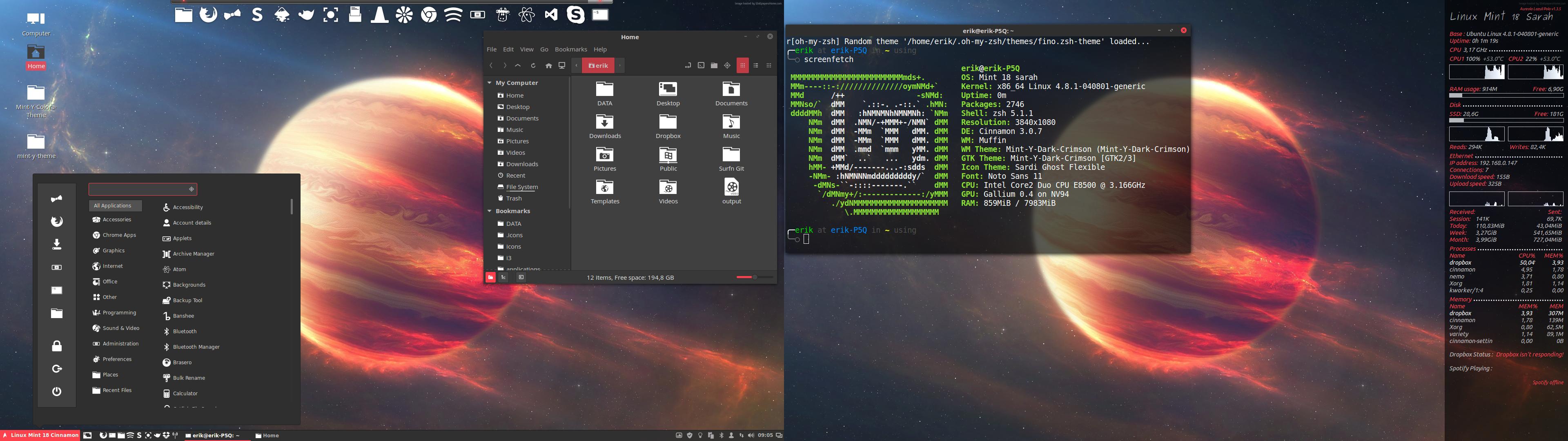Click the erik path bar button

tap(598, 66)
